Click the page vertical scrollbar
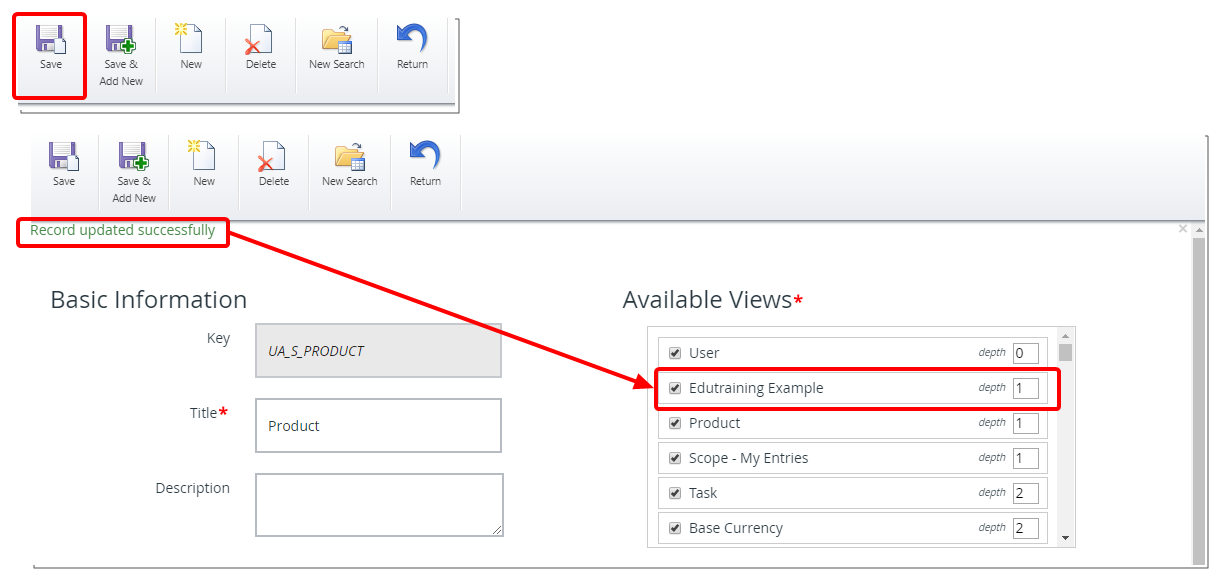The image size is (1220, 580). (1198, 400)
